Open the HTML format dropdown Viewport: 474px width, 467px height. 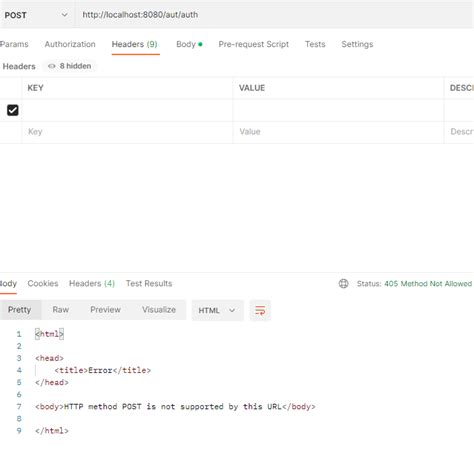pyautogui.click(x=217, y=310)
